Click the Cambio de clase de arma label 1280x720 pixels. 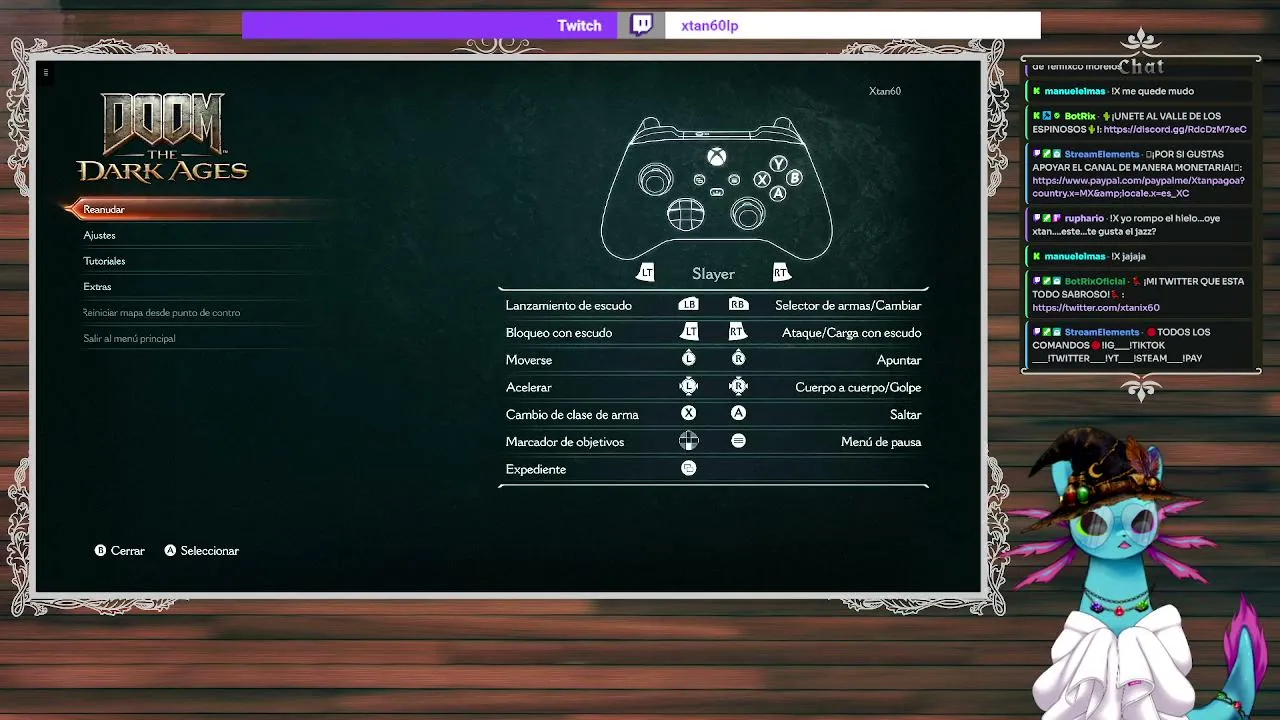(572, 414)
